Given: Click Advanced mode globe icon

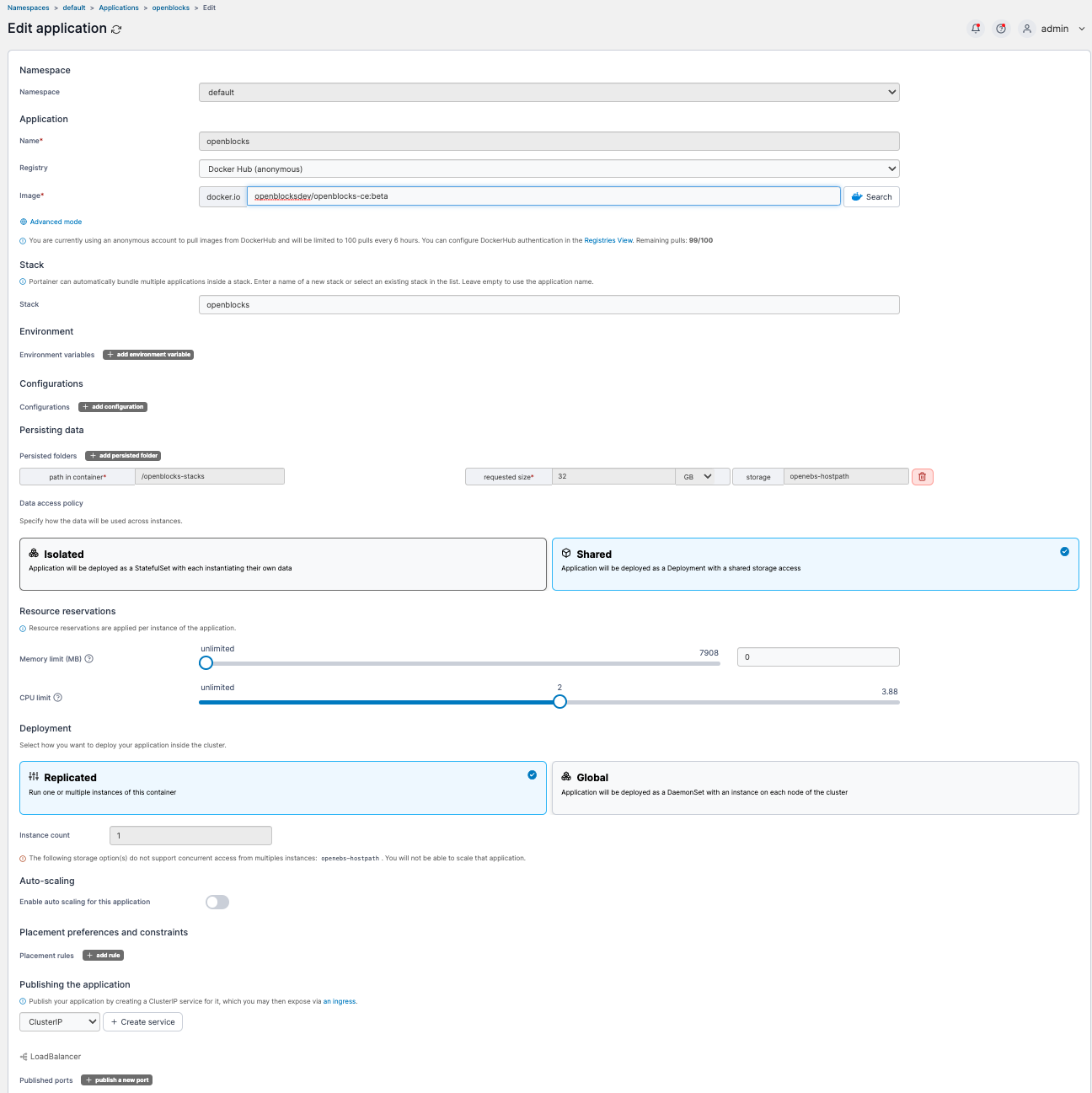Looking at the screenshot, I should tap(24, 222).
